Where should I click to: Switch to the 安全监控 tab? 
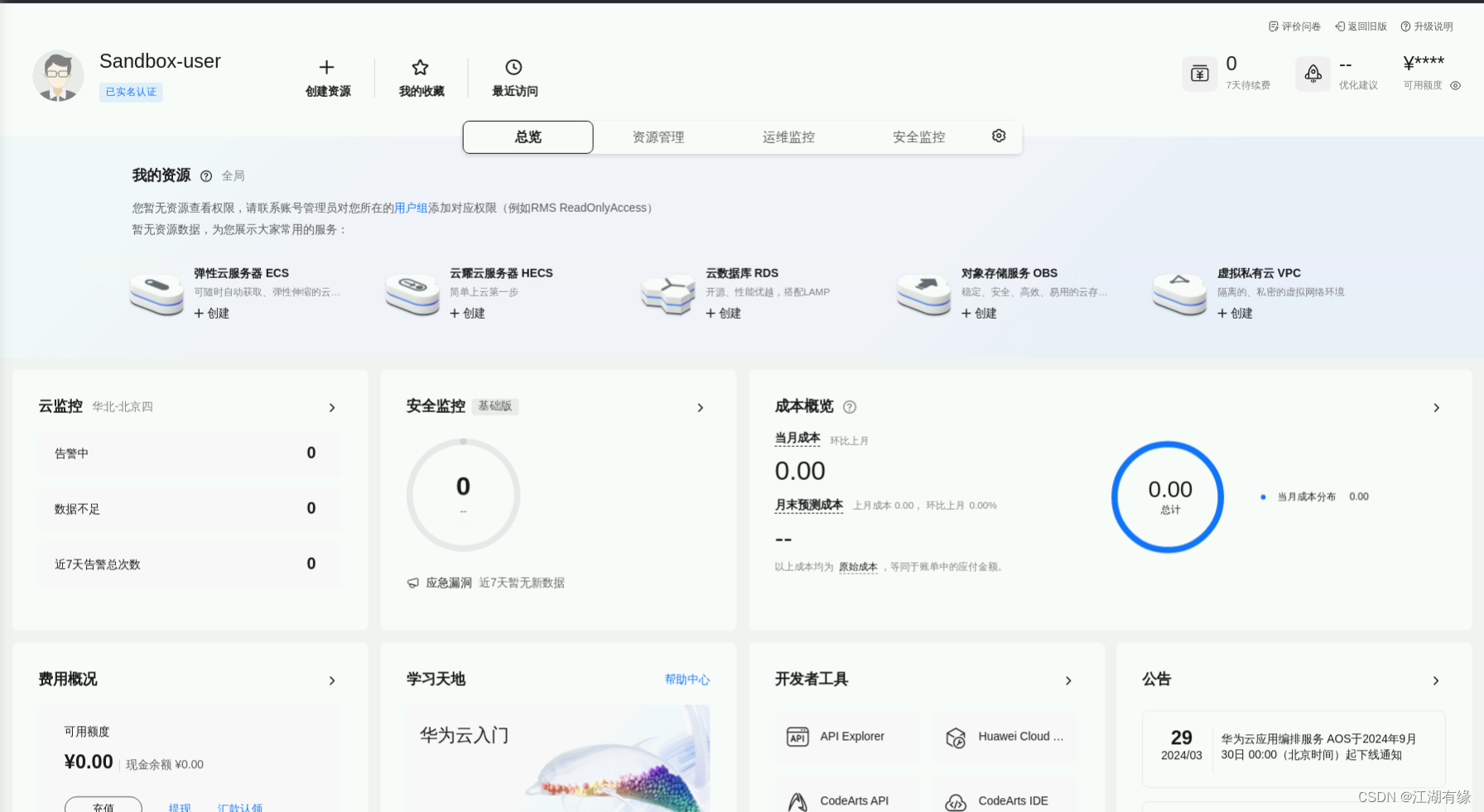click(918, 137)
